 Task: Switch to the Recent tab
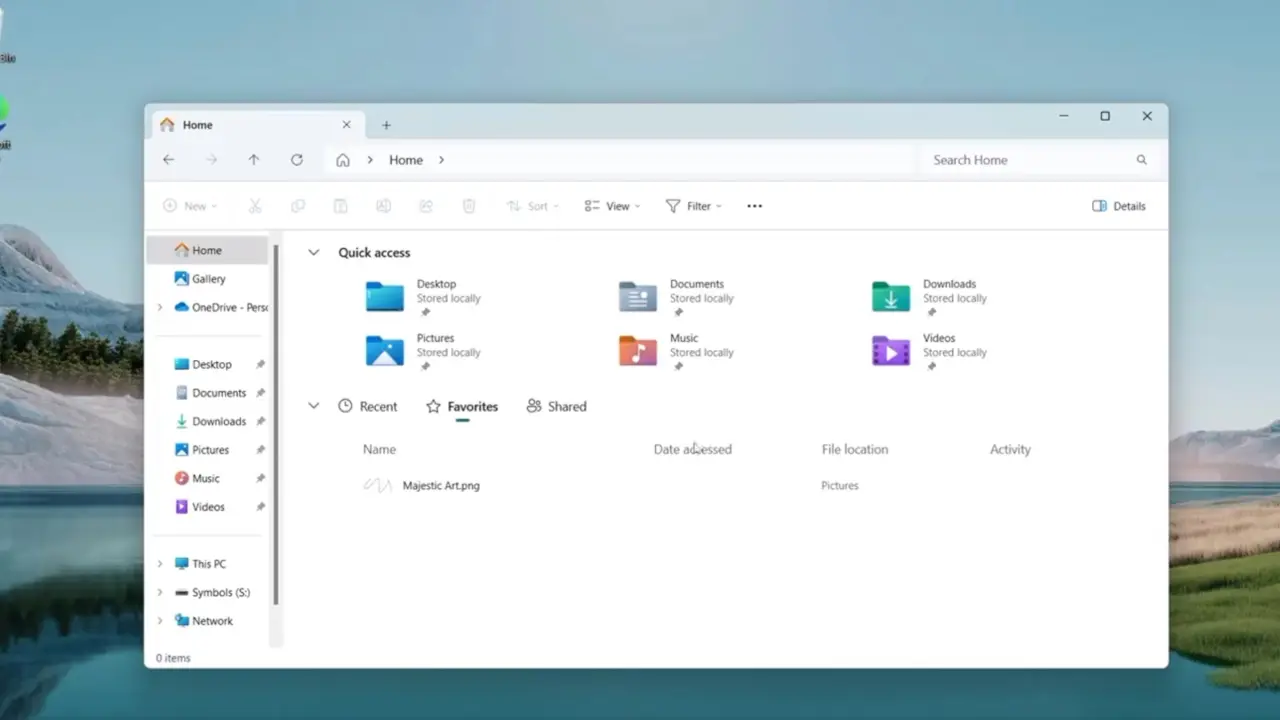[x=368, y=406]
